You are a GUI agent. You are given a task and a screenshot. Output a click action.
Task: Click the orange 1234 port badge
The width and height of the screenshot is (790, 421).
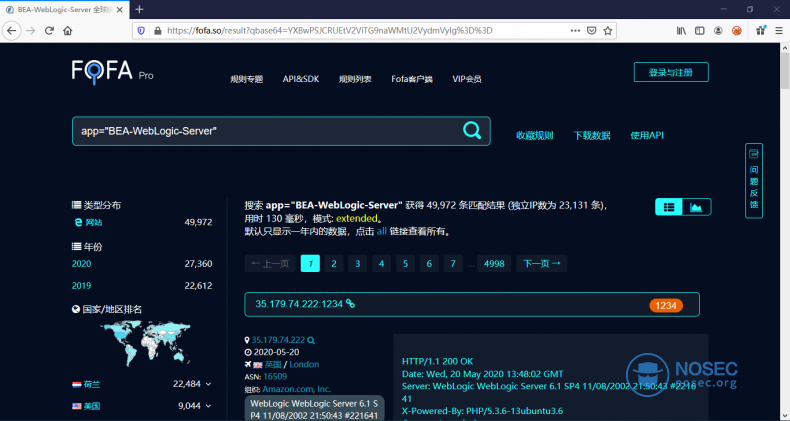tap(666, 306)
